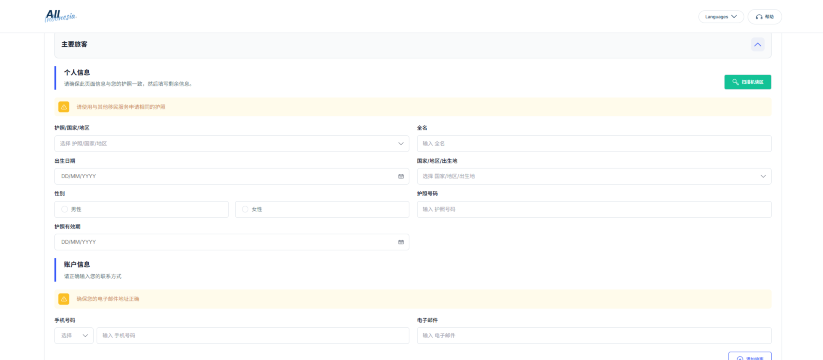Click the green passport scan button
Screen dimensions: 823x360
tap(747, 82)
